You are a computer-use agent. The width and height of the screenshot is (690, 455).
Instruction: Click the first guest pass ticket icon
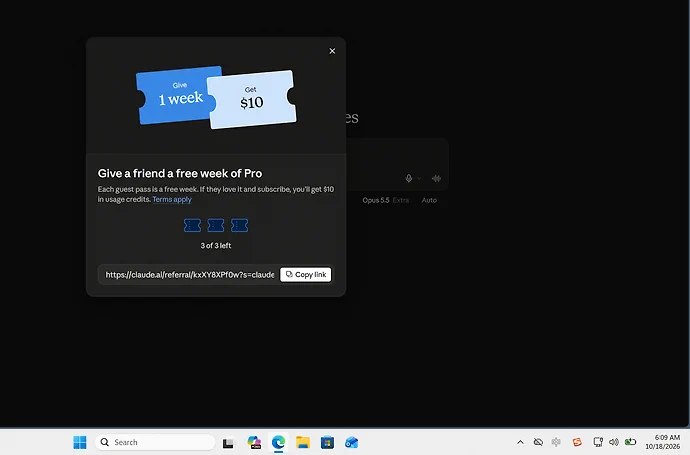(192, 225)
